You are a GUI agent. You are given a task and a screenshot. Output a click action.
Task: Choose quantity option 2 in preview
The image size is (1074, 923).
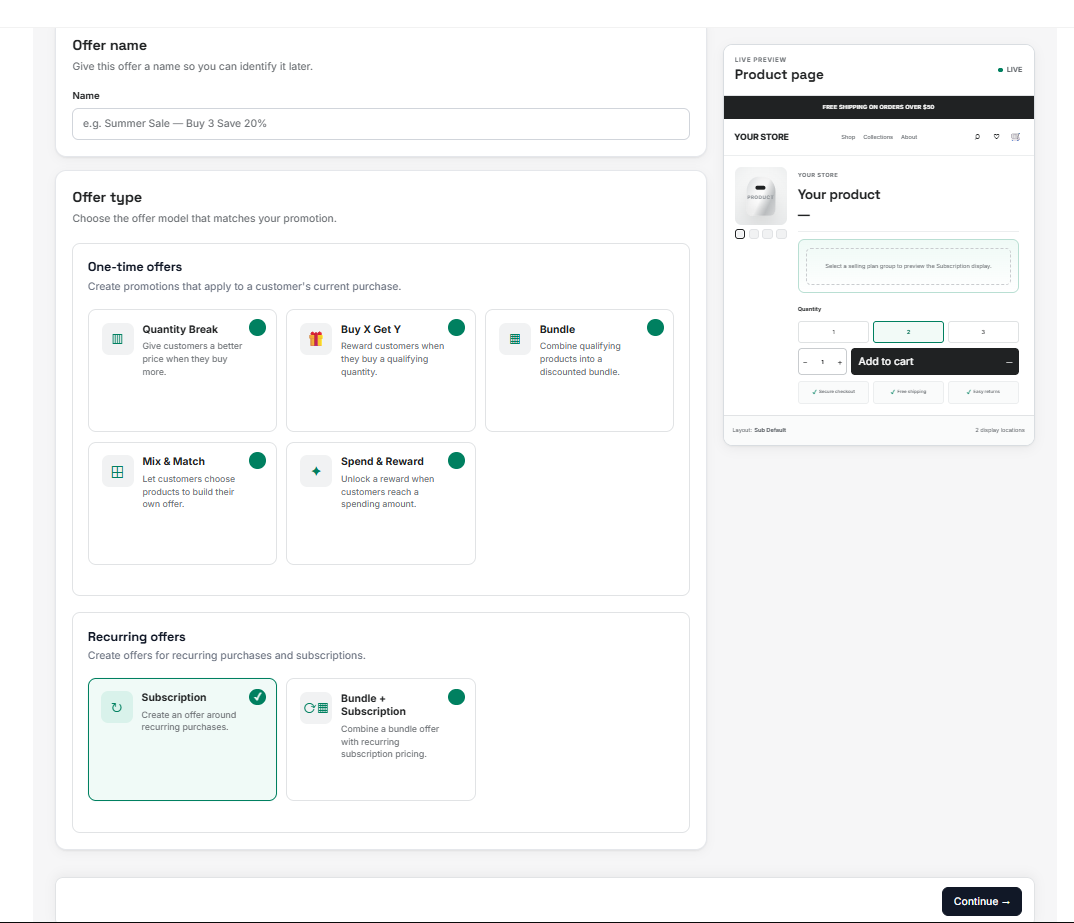(908, 332)
